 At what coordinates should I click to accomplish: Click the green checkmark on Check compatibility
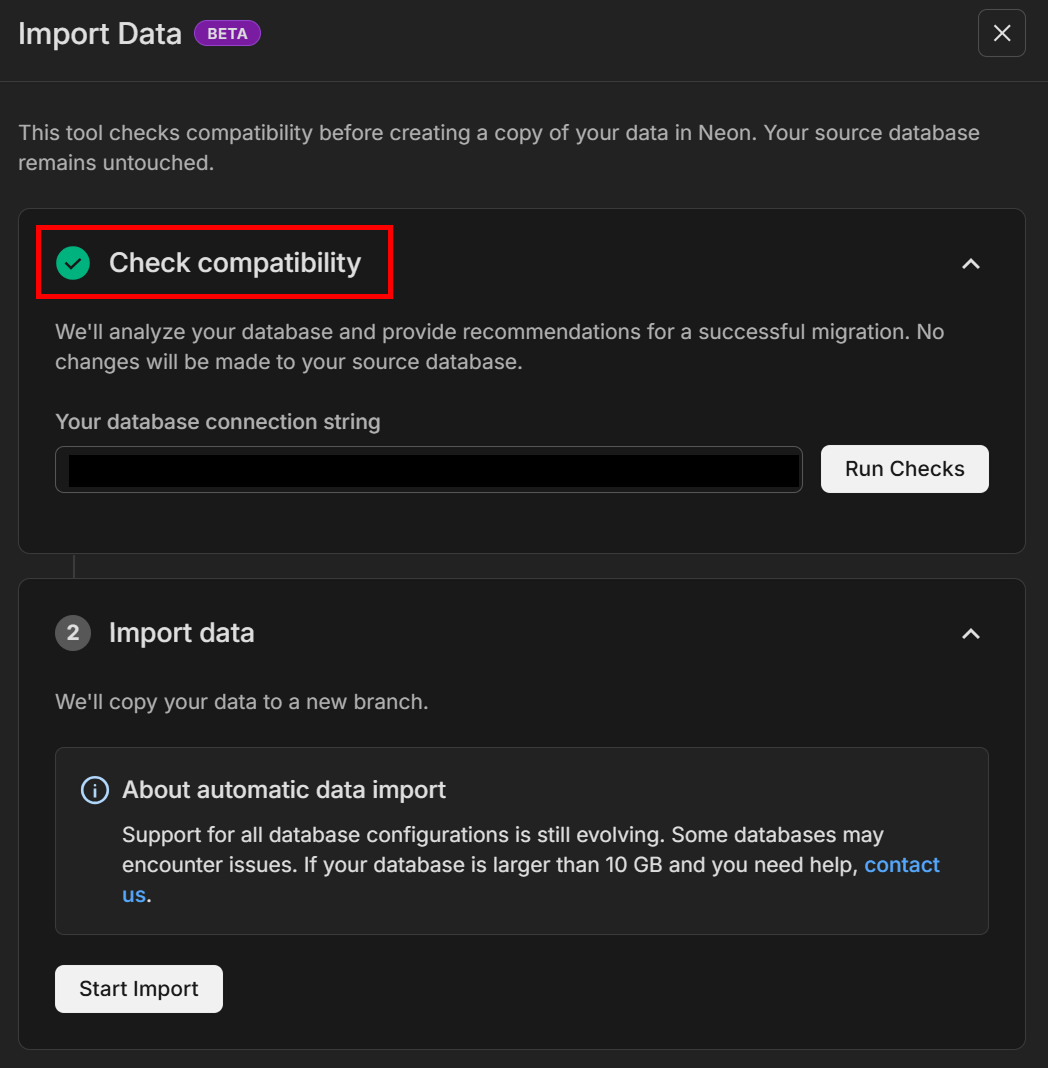point(71,263)
